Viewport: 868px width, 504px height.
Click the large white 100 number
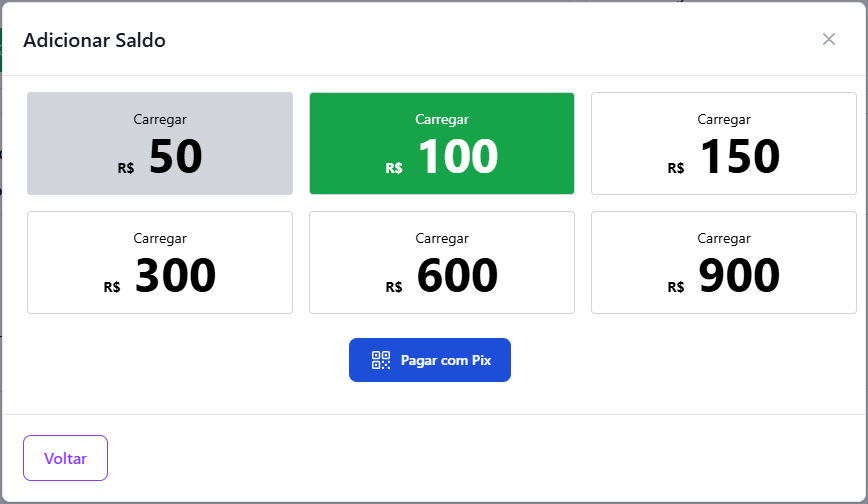(x=457, y=156)
